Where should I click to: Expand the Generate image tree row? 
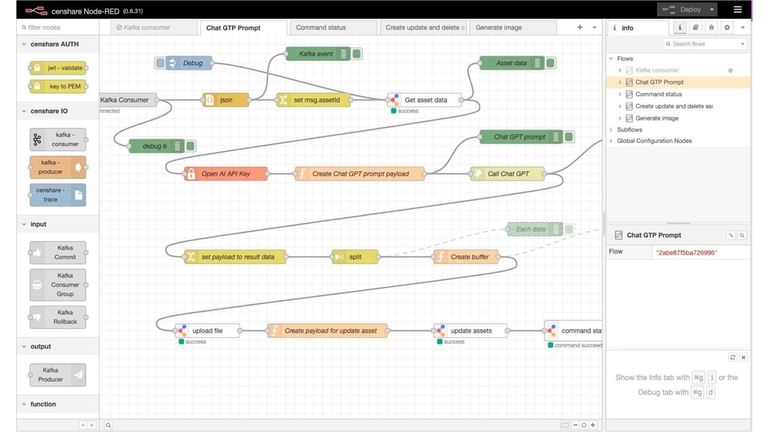[620, 118]
